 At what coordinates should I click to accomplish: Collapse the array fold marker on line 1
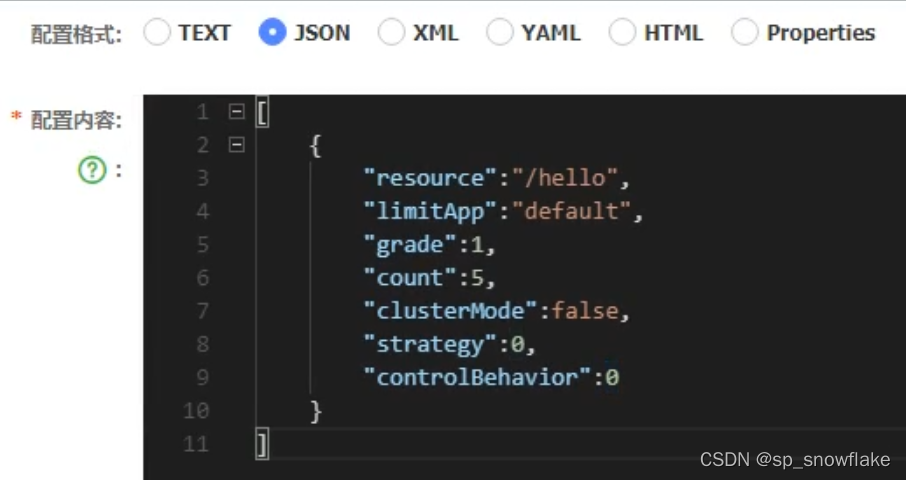tap(236, 111)
